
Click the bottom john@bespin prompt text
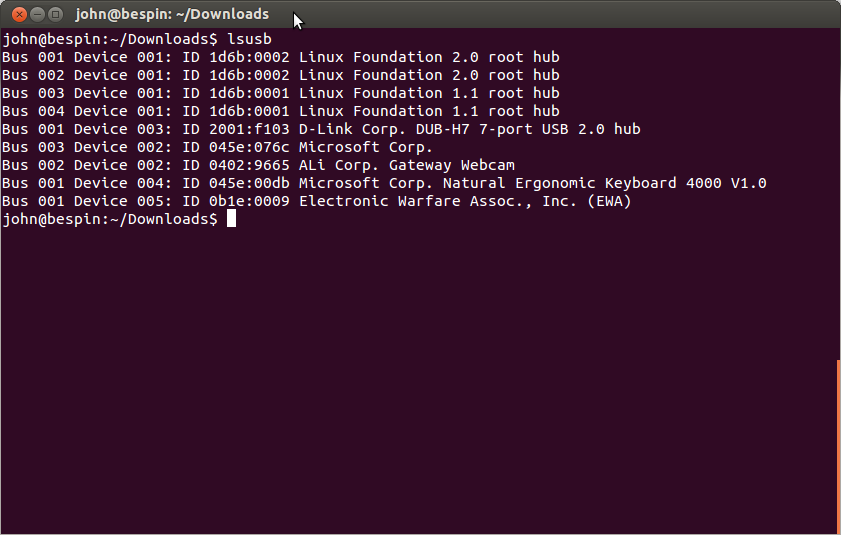[x=110, y=219]
